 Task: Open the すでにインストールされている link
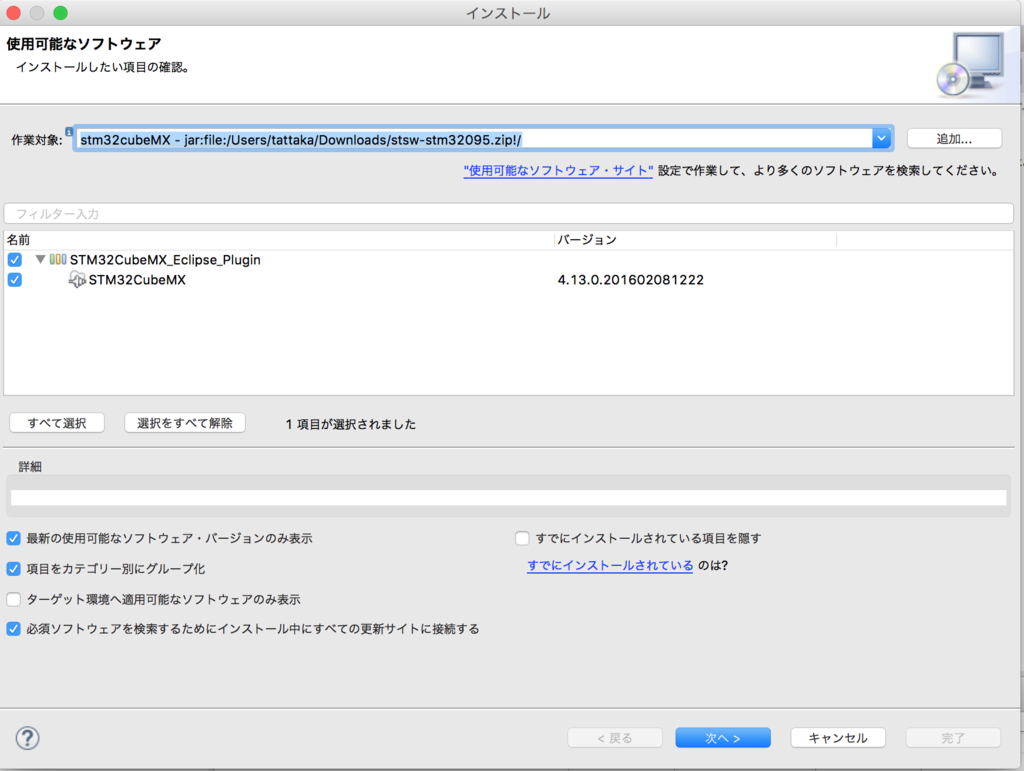(x=610, y=565)
